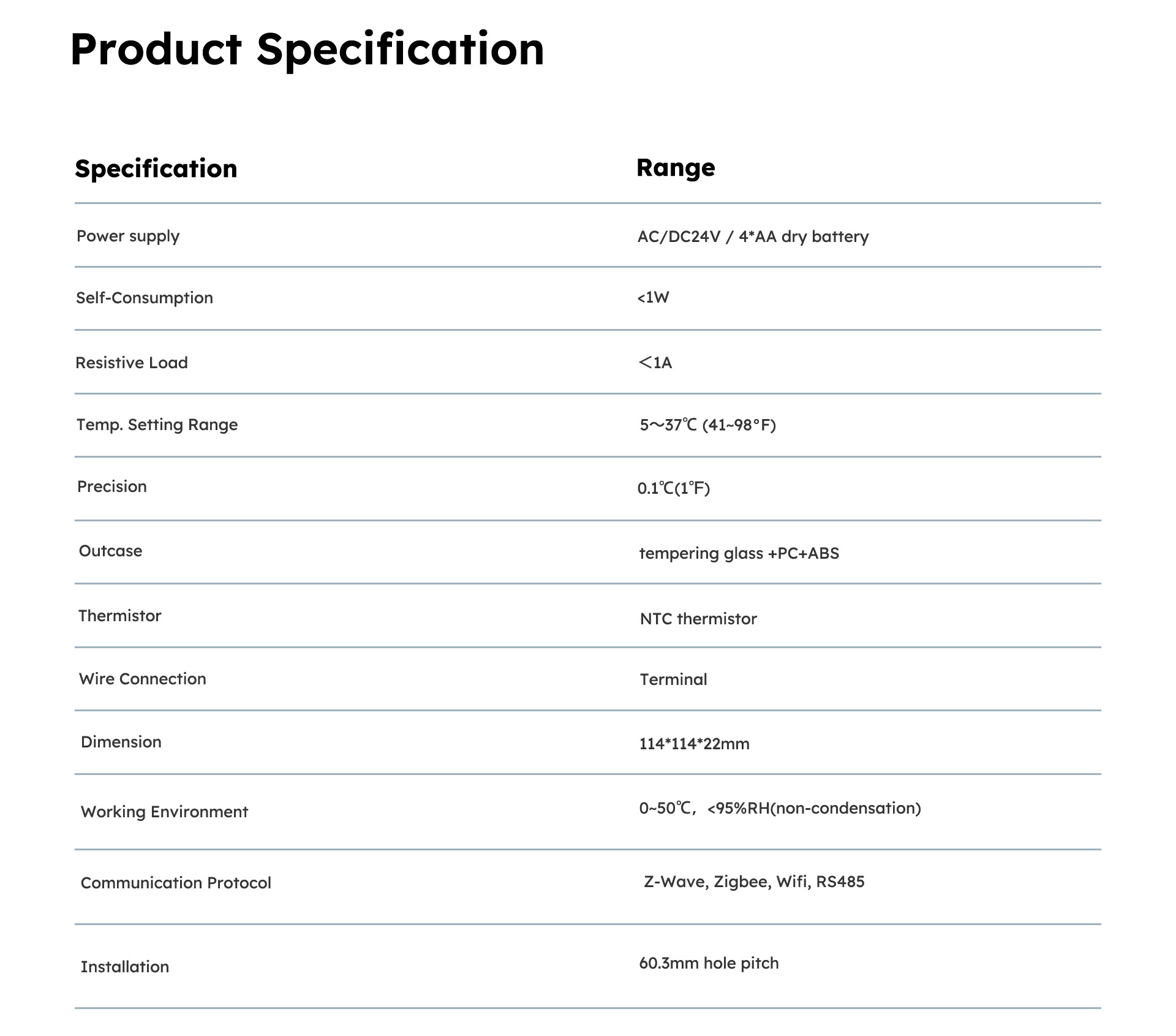Click the Product Specification heading
This screenshot has height=1036, width=1176.
tap(307, 50)
